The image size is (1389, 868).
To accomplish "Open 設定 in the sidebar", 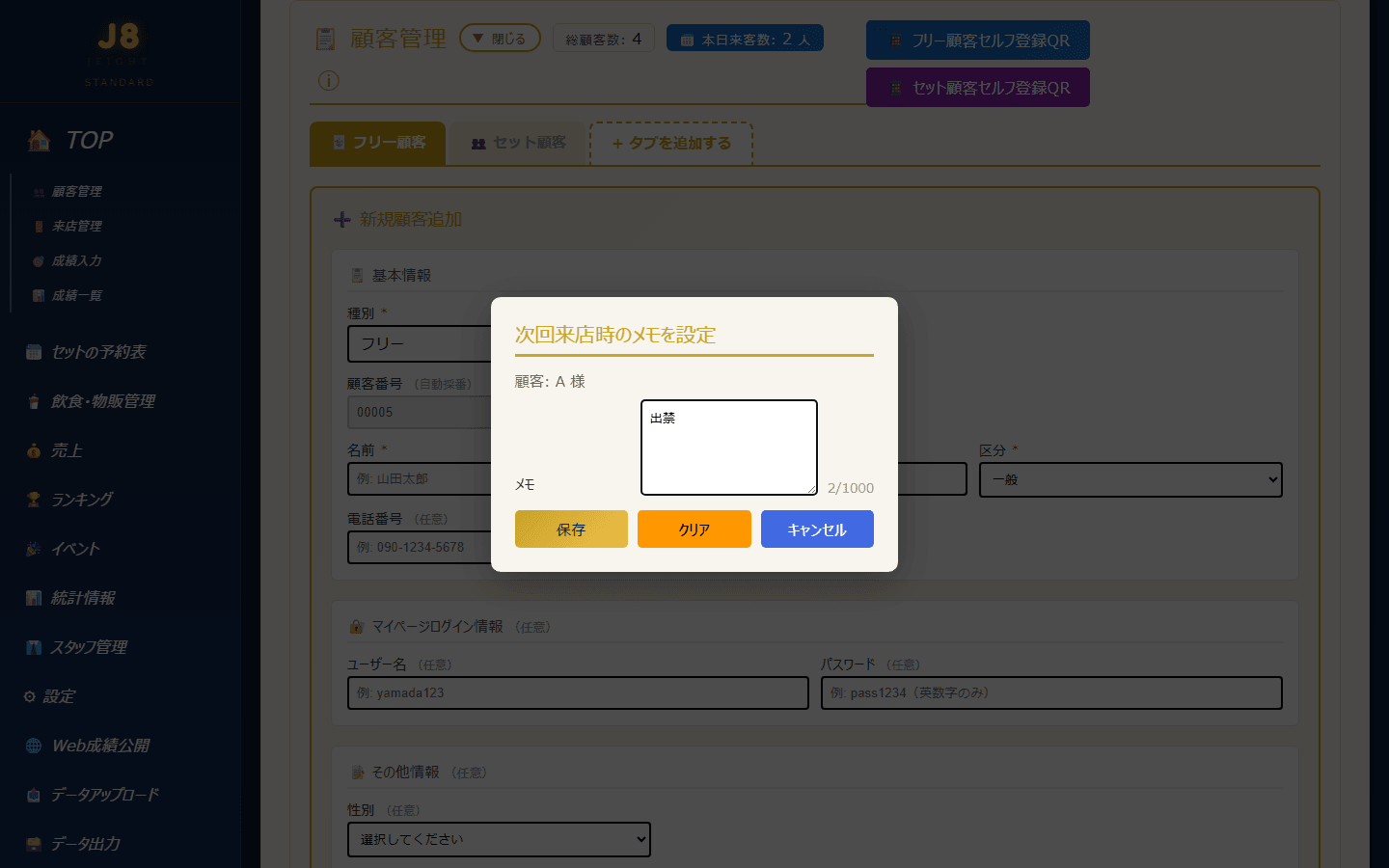I will [59, 696].
